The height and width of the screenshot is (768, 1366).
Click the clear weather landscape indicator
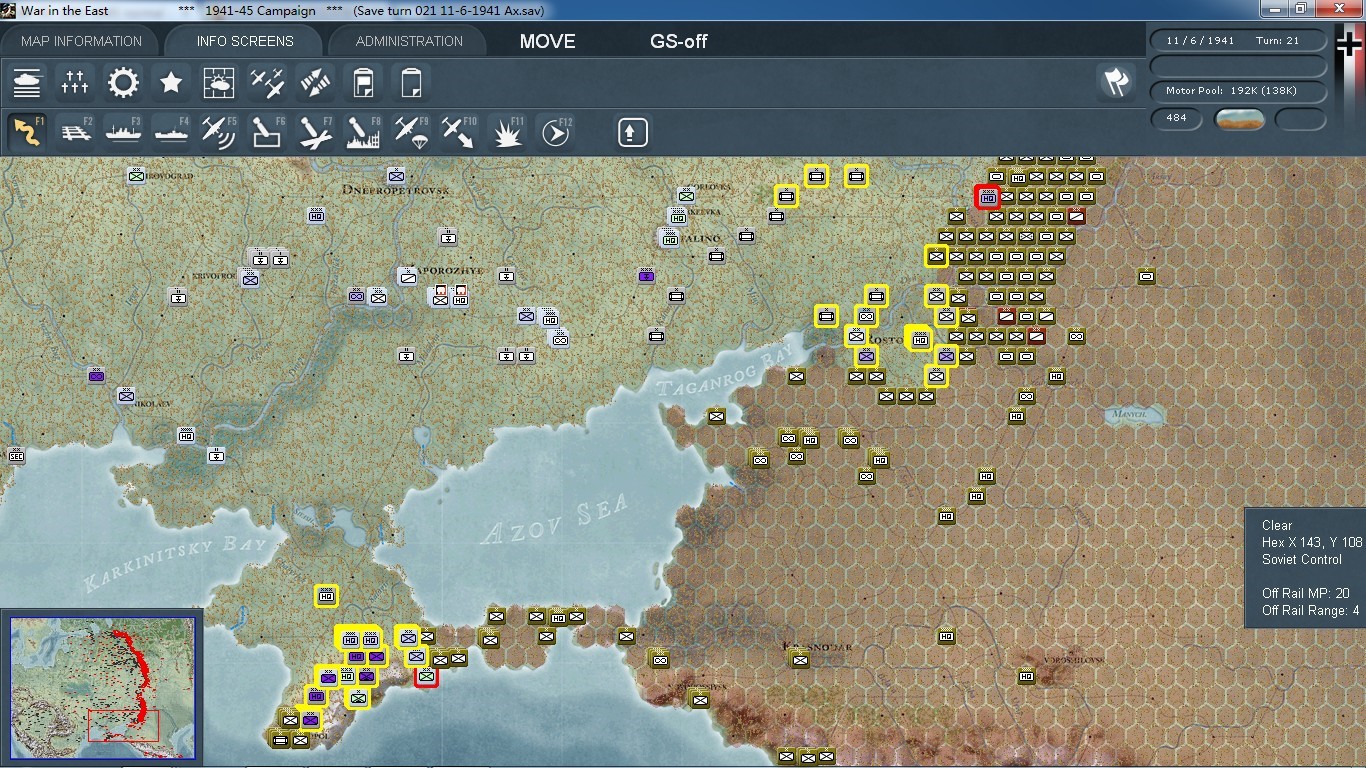pyautogui.click(x=1239, y=119)
